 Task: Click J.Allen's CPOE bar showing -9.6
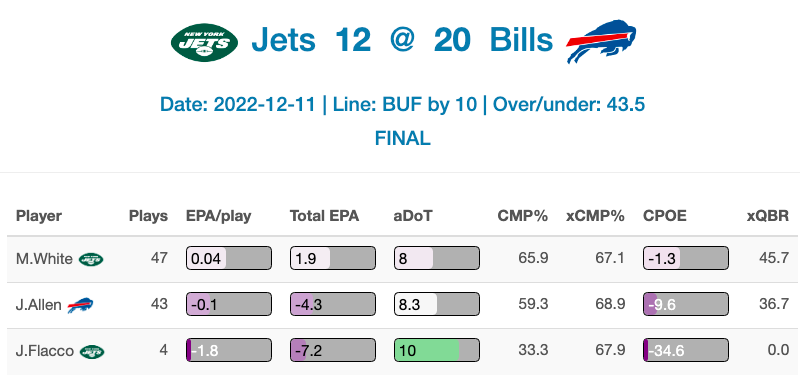click(686, 305)
